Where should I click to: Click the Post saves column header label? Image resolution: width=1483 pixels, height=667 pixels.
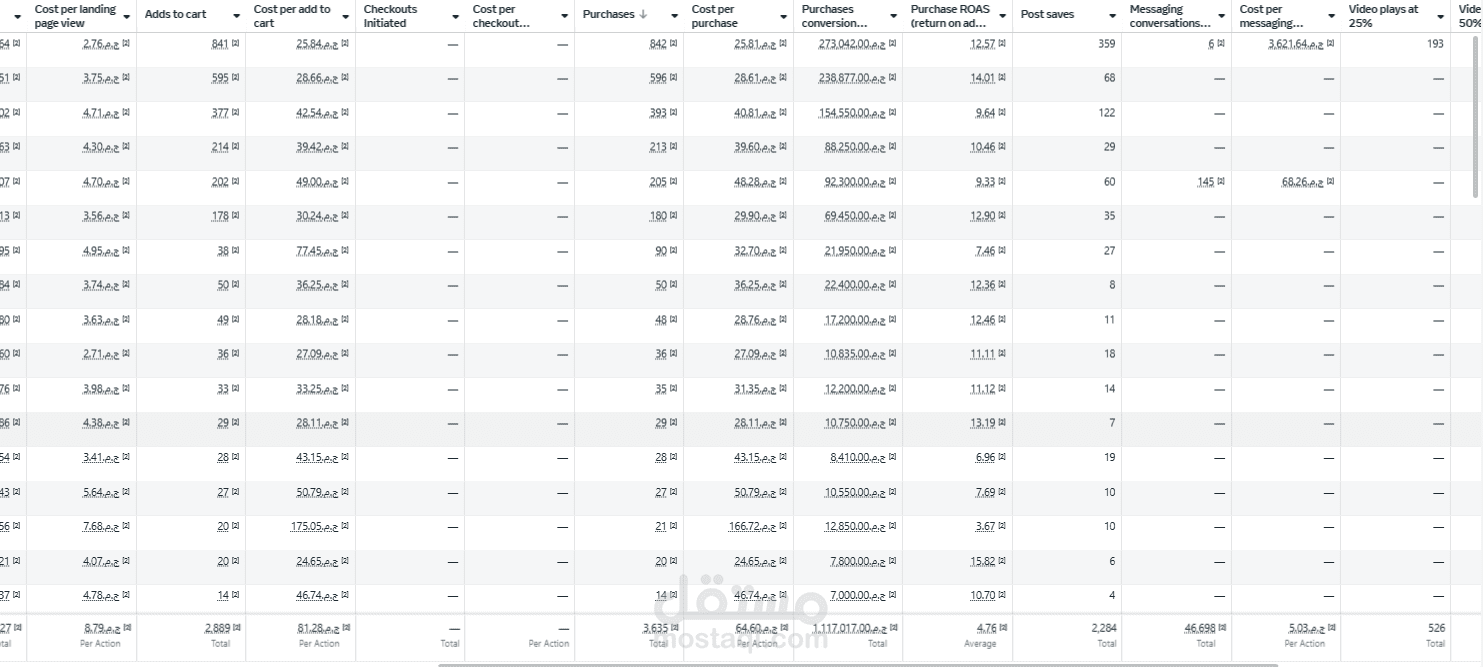pos(1047,15)
